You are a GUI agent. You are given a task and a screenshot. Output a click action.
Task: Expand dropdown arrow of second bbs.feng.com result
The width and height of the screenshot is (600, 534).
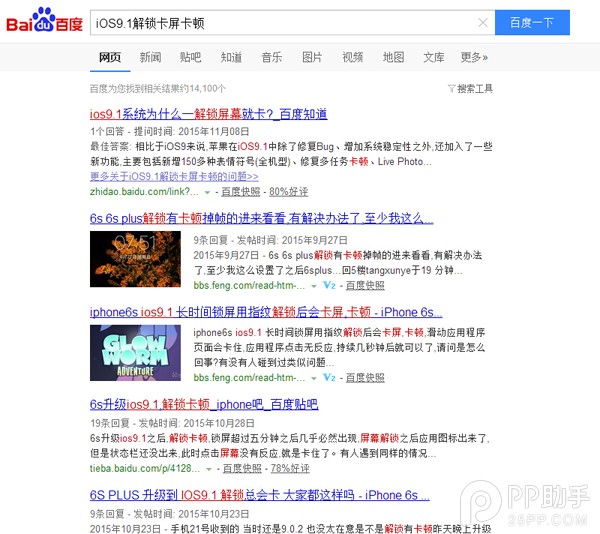[314, 378]
